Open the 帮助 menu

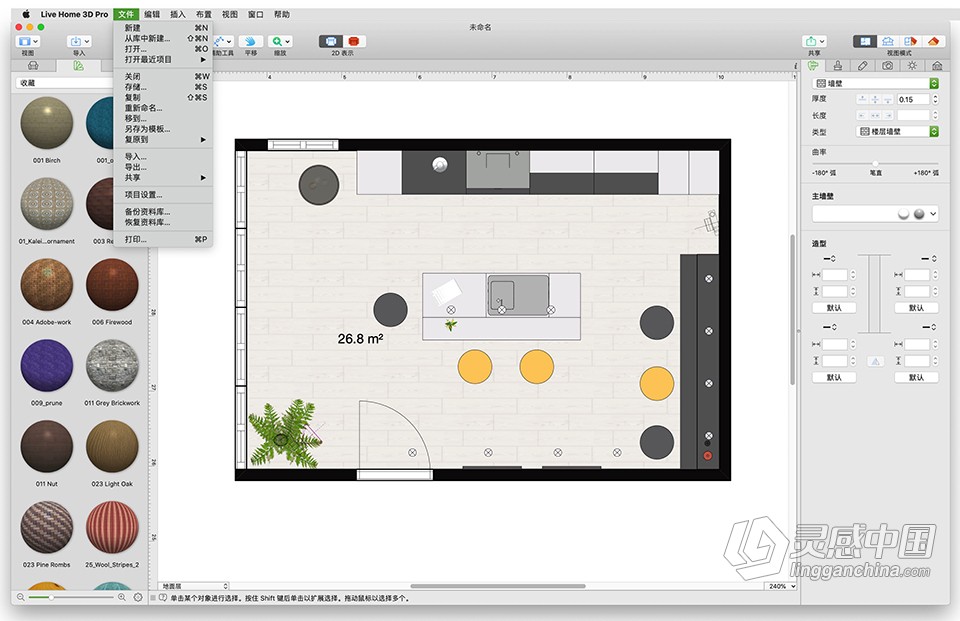coord(282,14)
